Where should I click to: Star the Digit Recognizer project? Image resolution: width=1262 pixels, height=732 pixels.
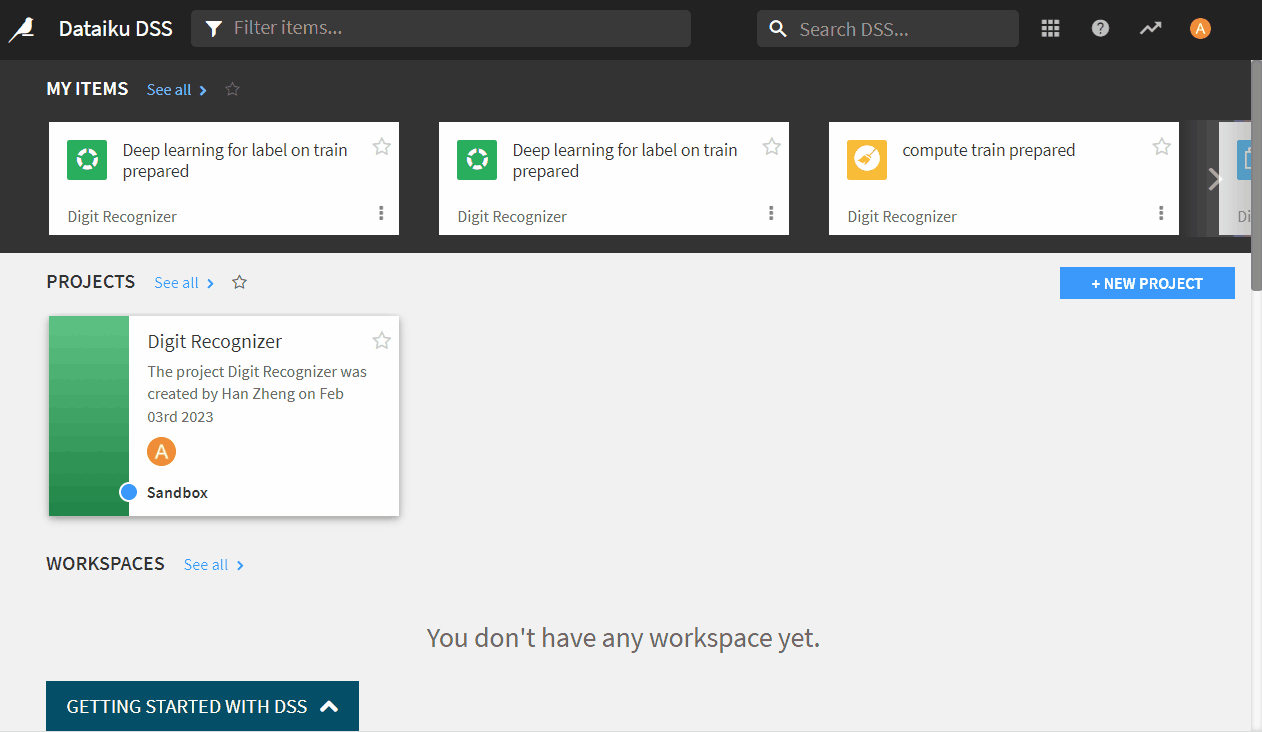tap(381, 341)
